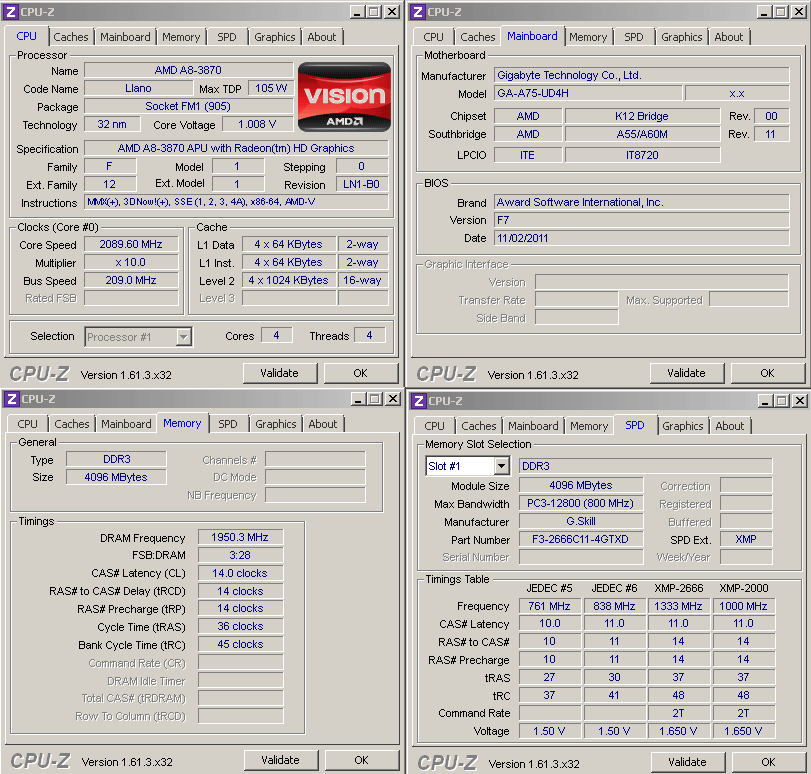Click CPU-Z title icon in AMD A8-3870 processor window

point(11,12)
